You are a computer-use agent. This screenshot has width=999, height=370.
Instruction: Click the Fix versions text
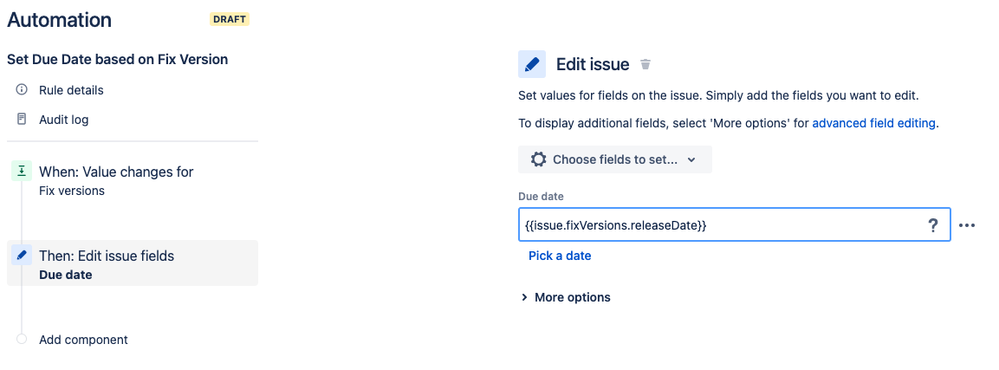pos(72,190)
